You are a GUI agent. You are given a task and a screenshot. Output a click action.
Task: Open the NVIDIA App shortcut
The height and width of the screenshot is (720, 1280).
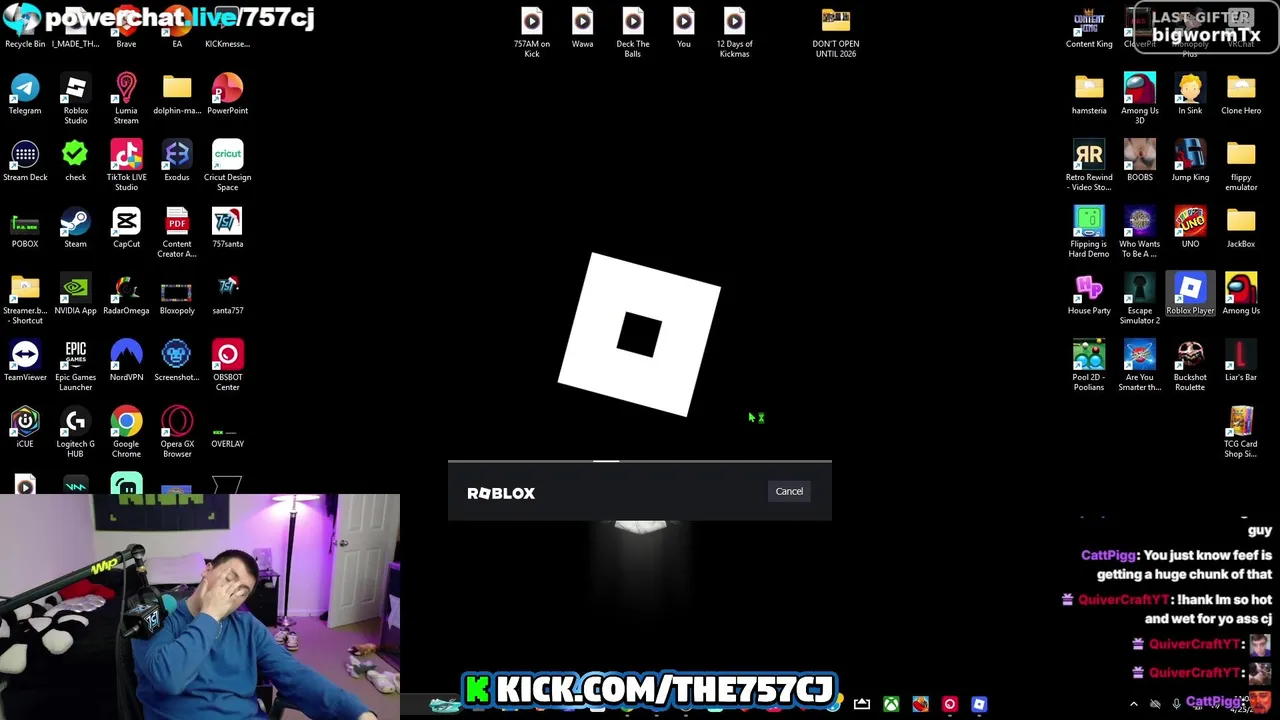[x=76, y=294]
